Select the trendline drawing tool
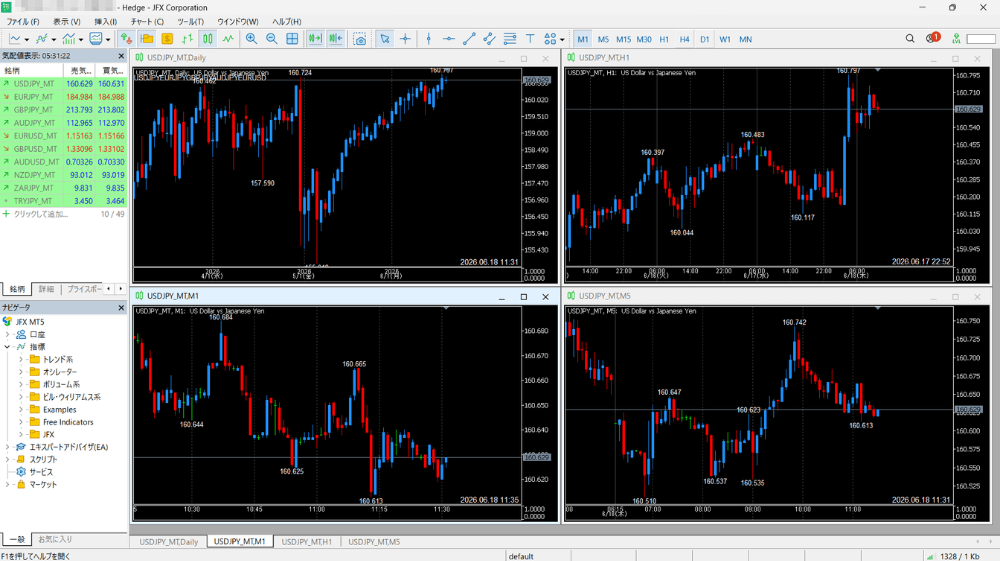Screen dimensions: 1000x561 click(x=469, y=39)
